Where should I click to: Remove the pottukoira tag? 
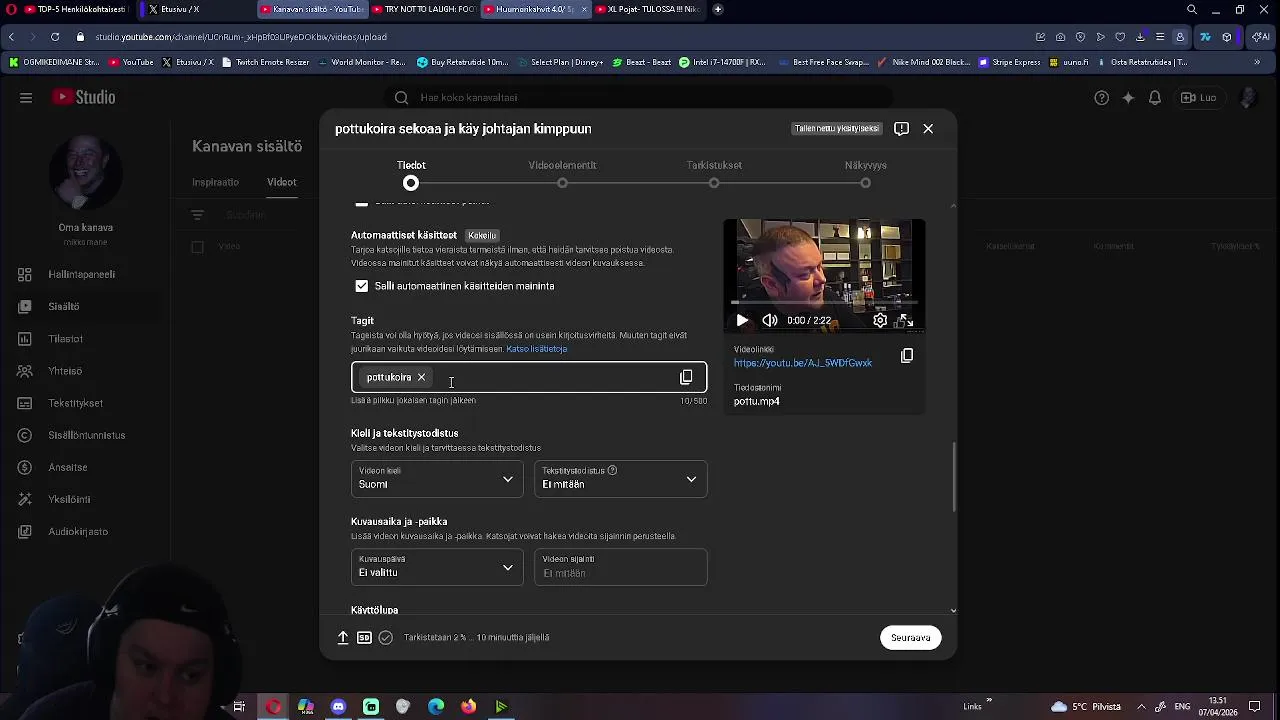[421, 377]
